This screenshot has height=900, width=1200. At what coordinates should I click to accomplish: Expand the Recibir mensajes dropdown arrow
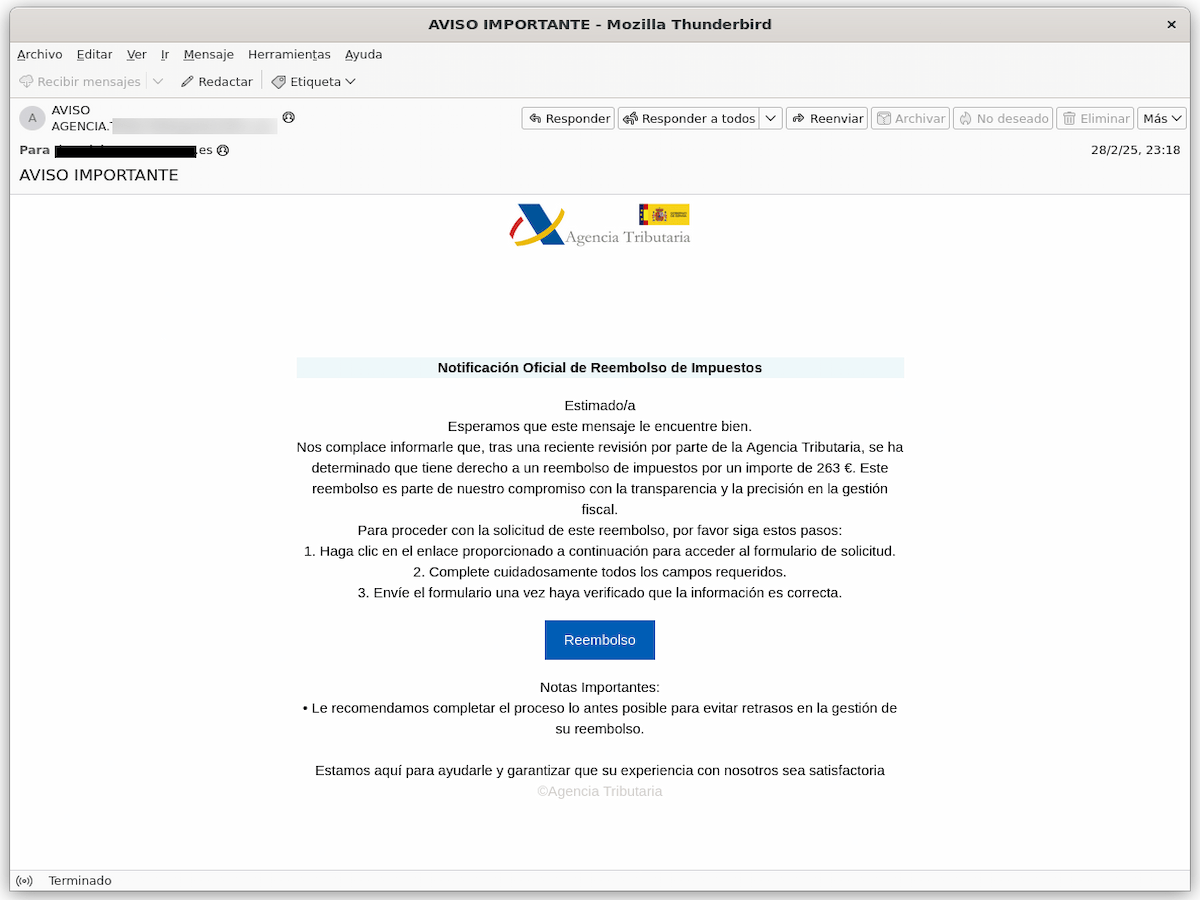[158, 82]
